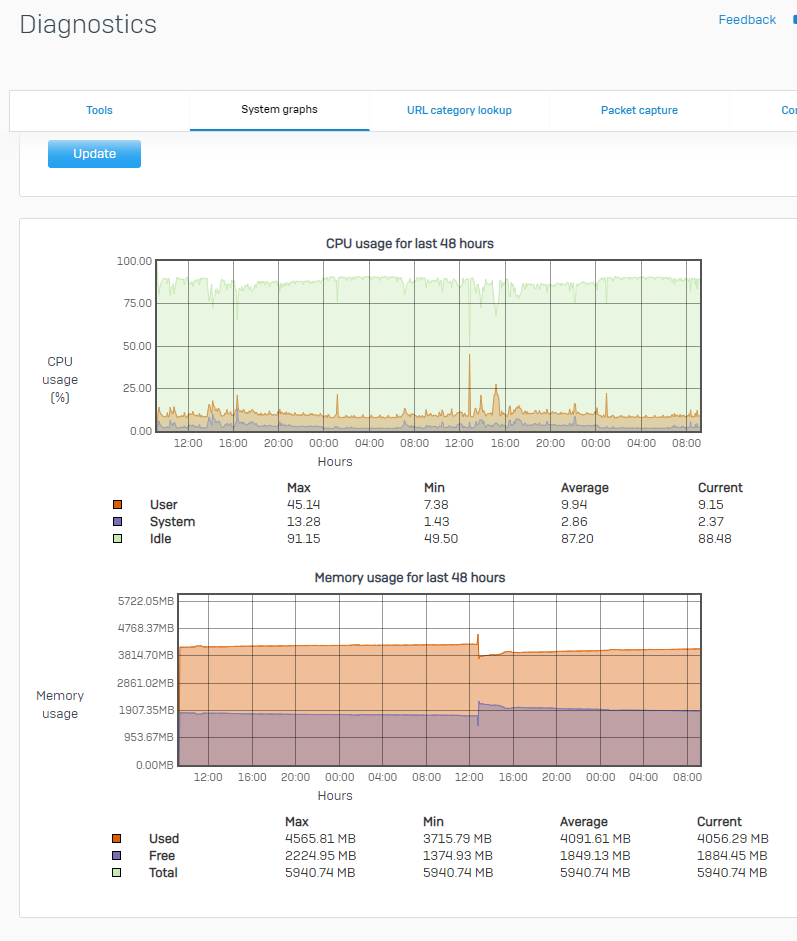Click the Update button
The height and width of the screenshot is (941, 797).
[94, 154]
